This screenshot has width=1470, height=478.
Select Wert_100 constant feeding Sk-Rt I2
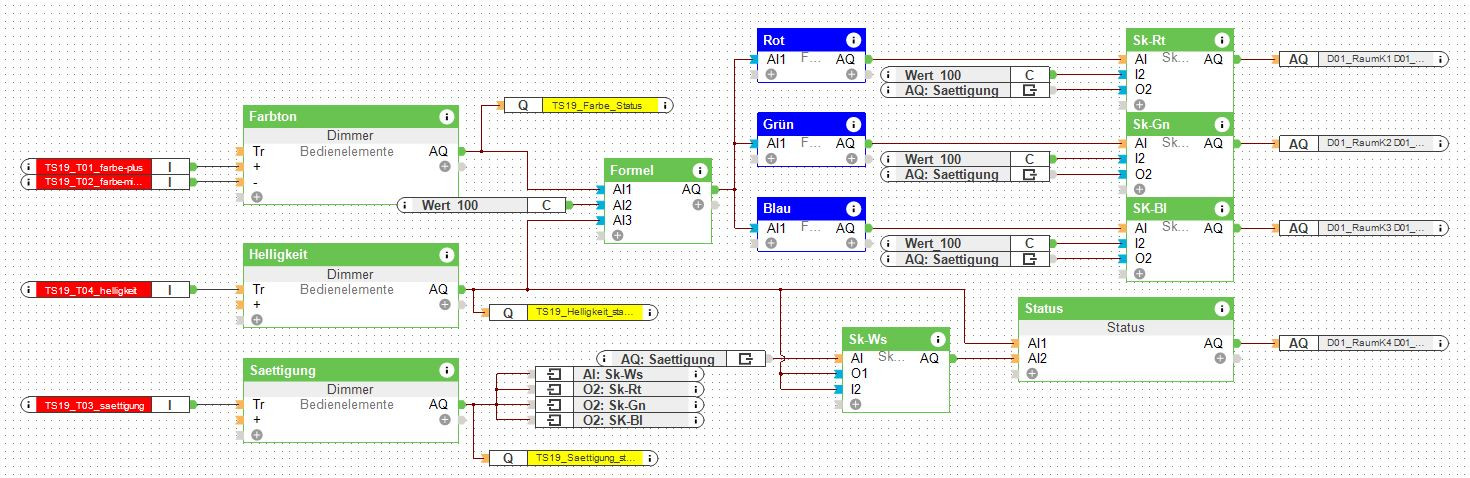(x=965, y=75)
